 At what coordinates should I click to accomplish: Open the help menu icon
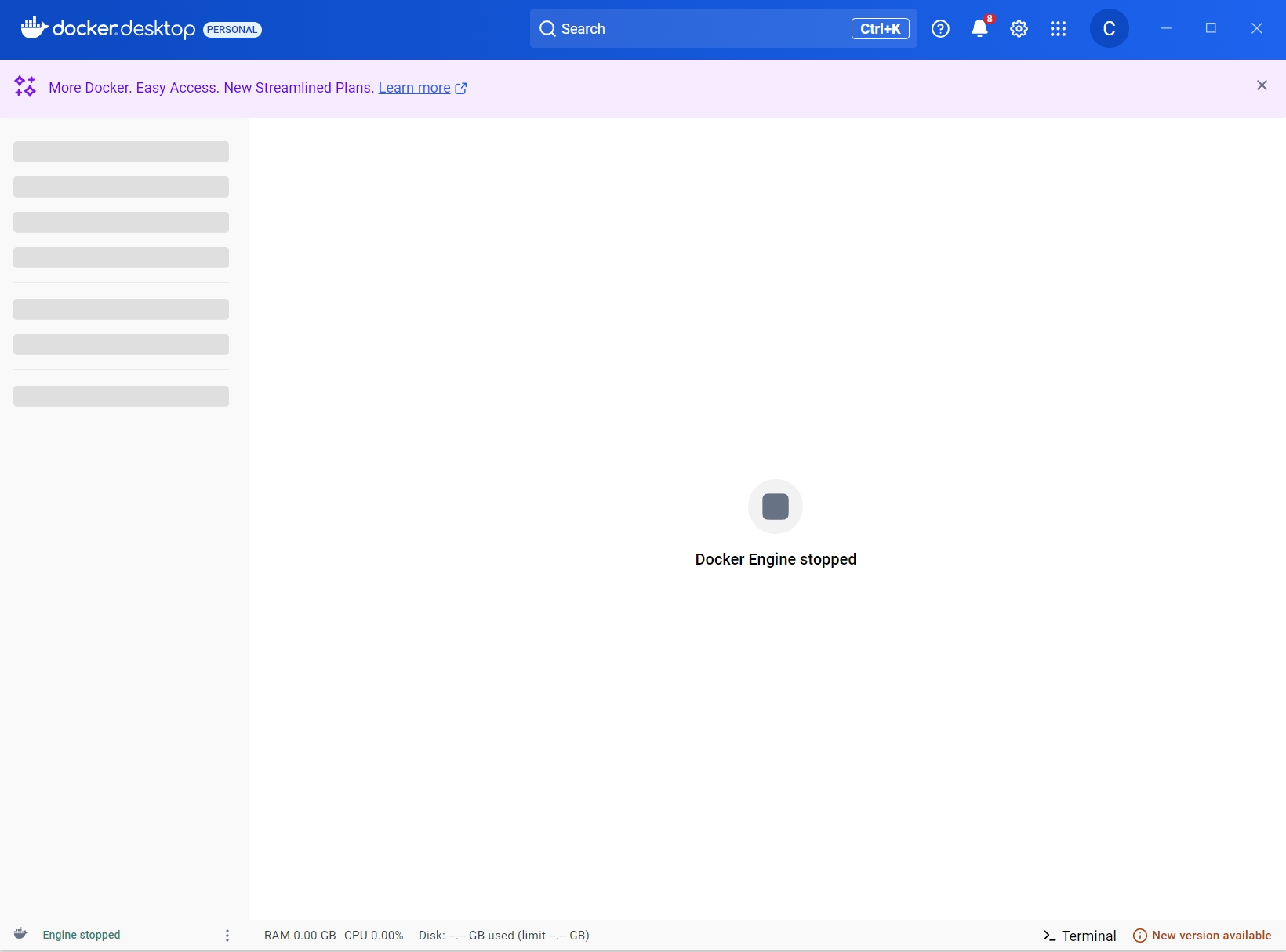939,28
